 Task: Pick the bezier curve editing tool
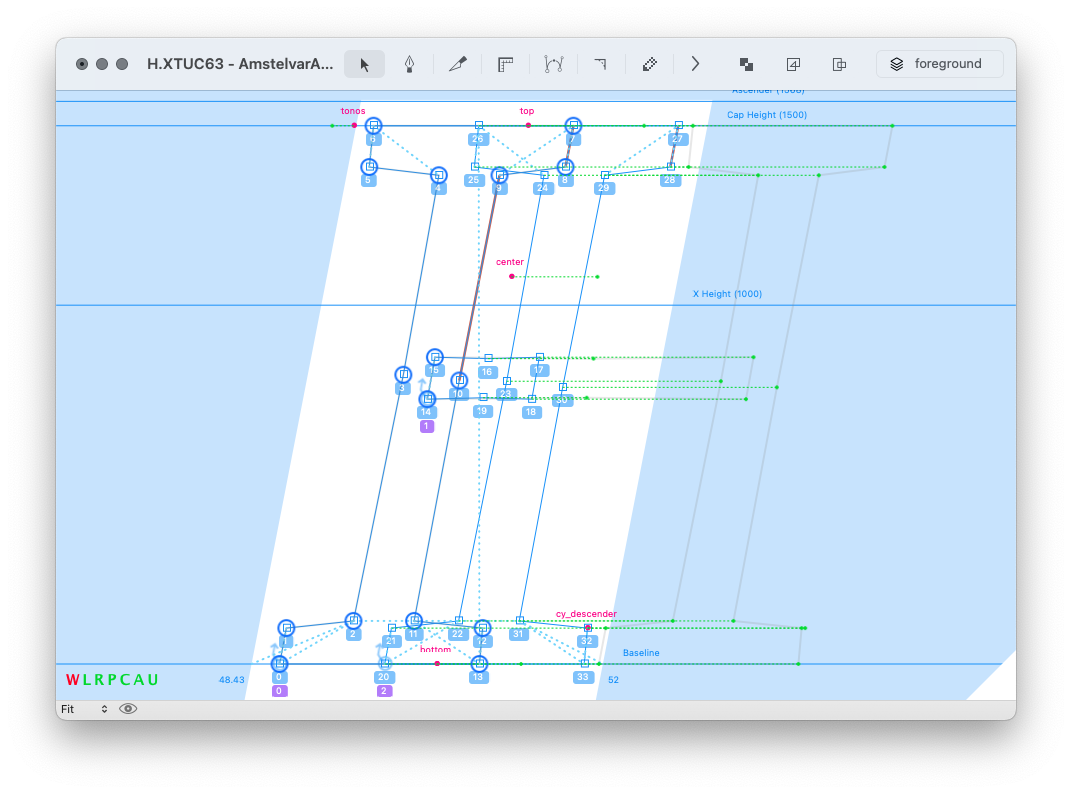(x=553, y=64)
